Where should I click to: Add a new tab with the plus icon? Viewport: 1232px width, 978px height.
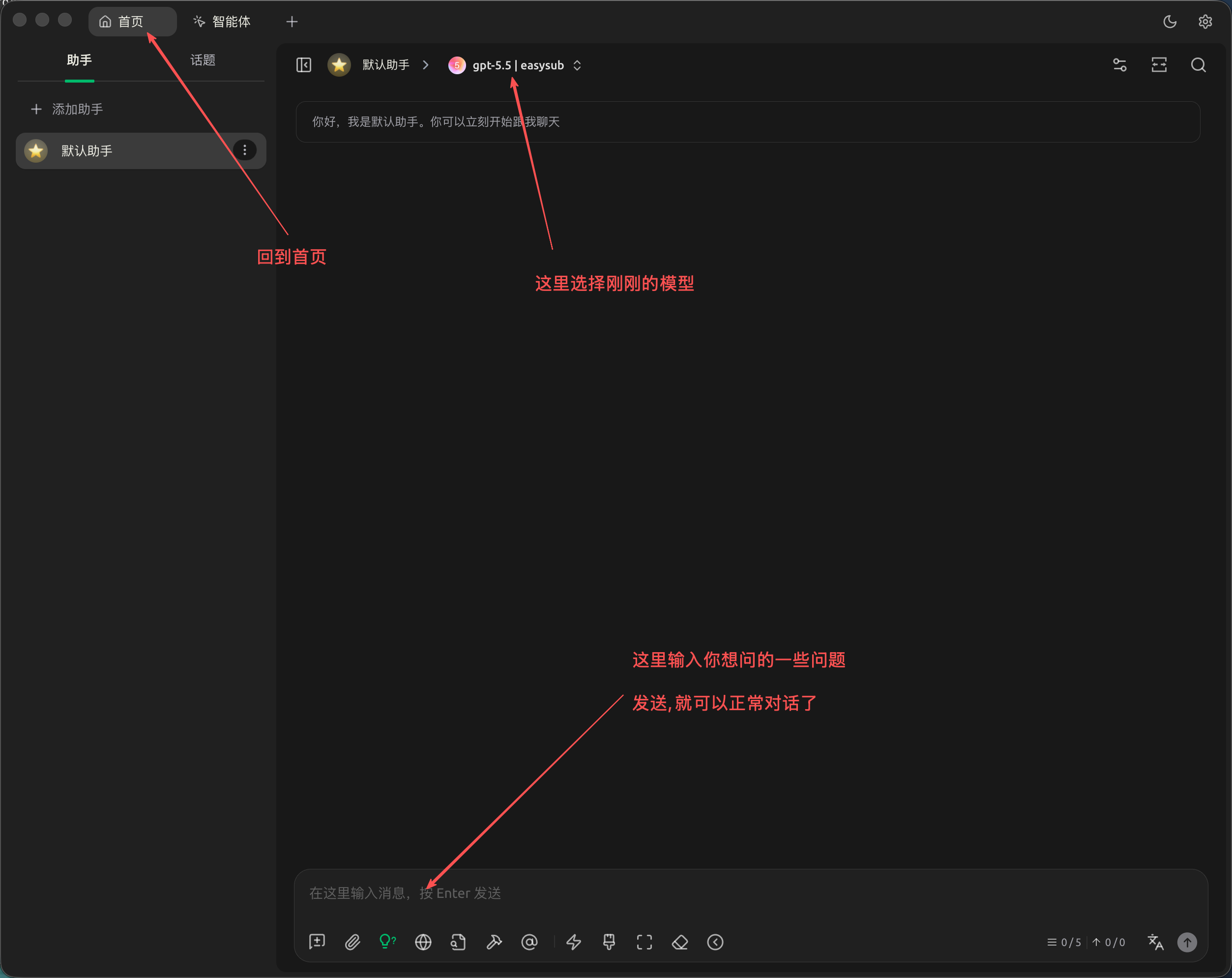(x=292, y=22)
